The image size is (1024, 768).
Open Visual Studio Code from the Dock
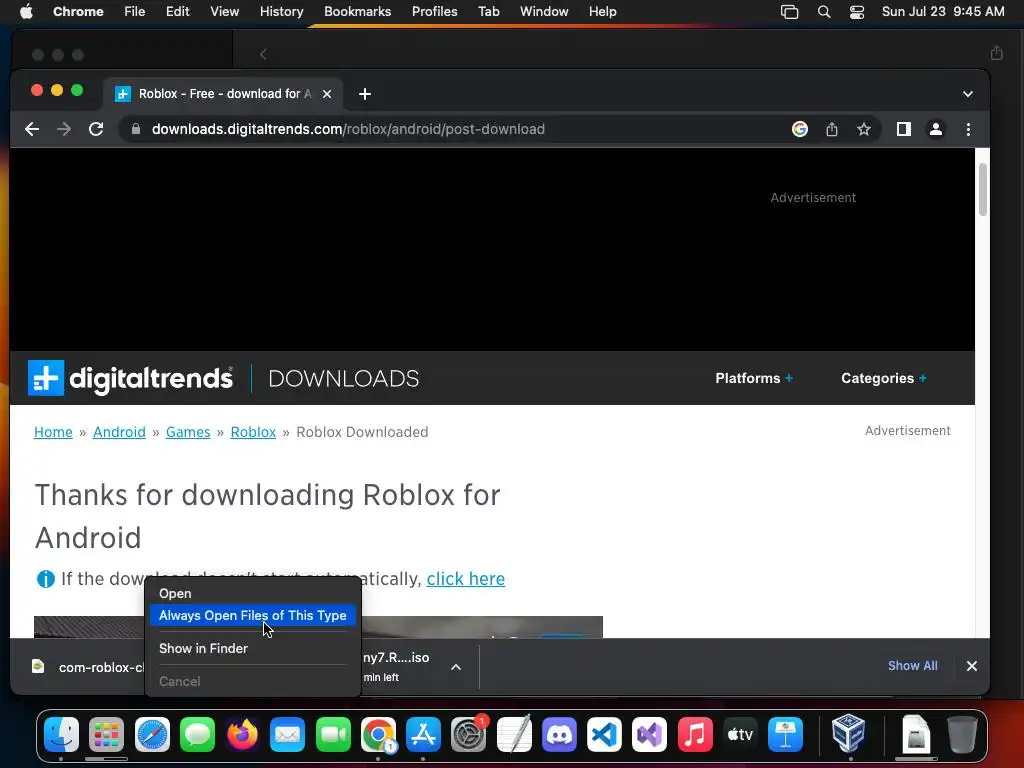[x=604, y=735]
